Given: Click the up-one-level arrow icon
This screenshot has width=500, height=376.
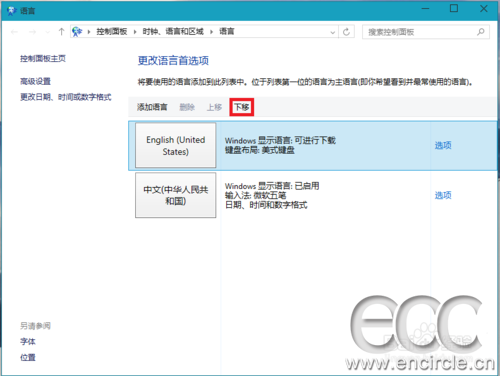Looking at the screenshot, I should [x=61, y=32].
